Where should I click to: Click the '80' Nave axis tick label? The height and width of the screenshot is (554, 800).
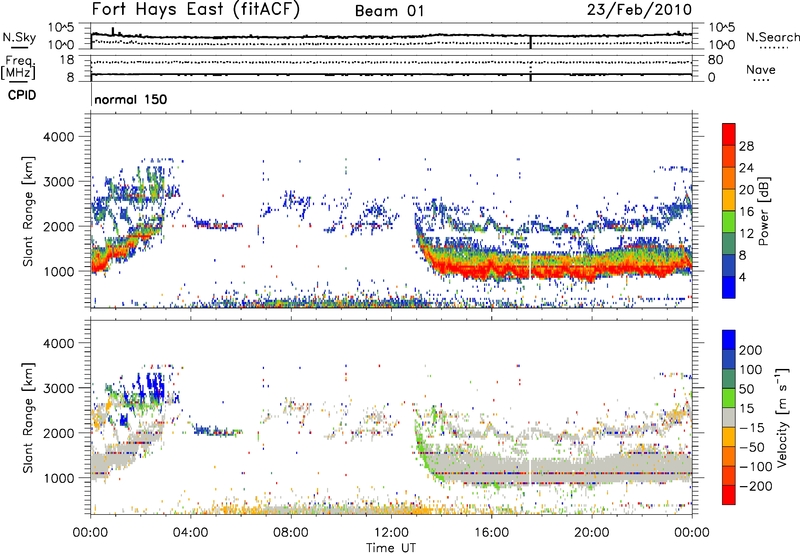click(715, 60)
